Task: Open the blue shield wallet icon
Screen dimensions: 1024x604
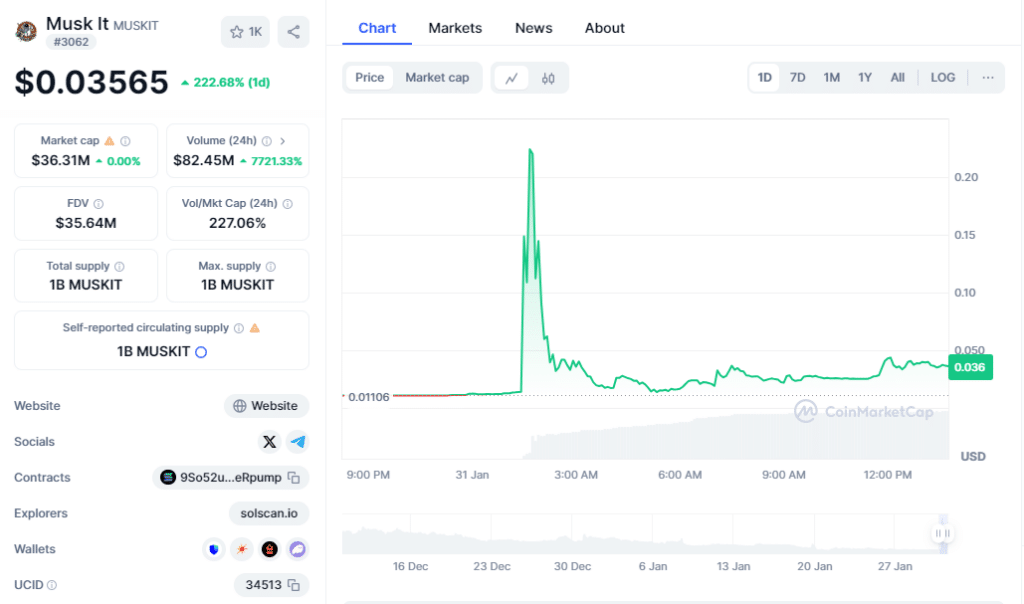Action: click(214, 549)
